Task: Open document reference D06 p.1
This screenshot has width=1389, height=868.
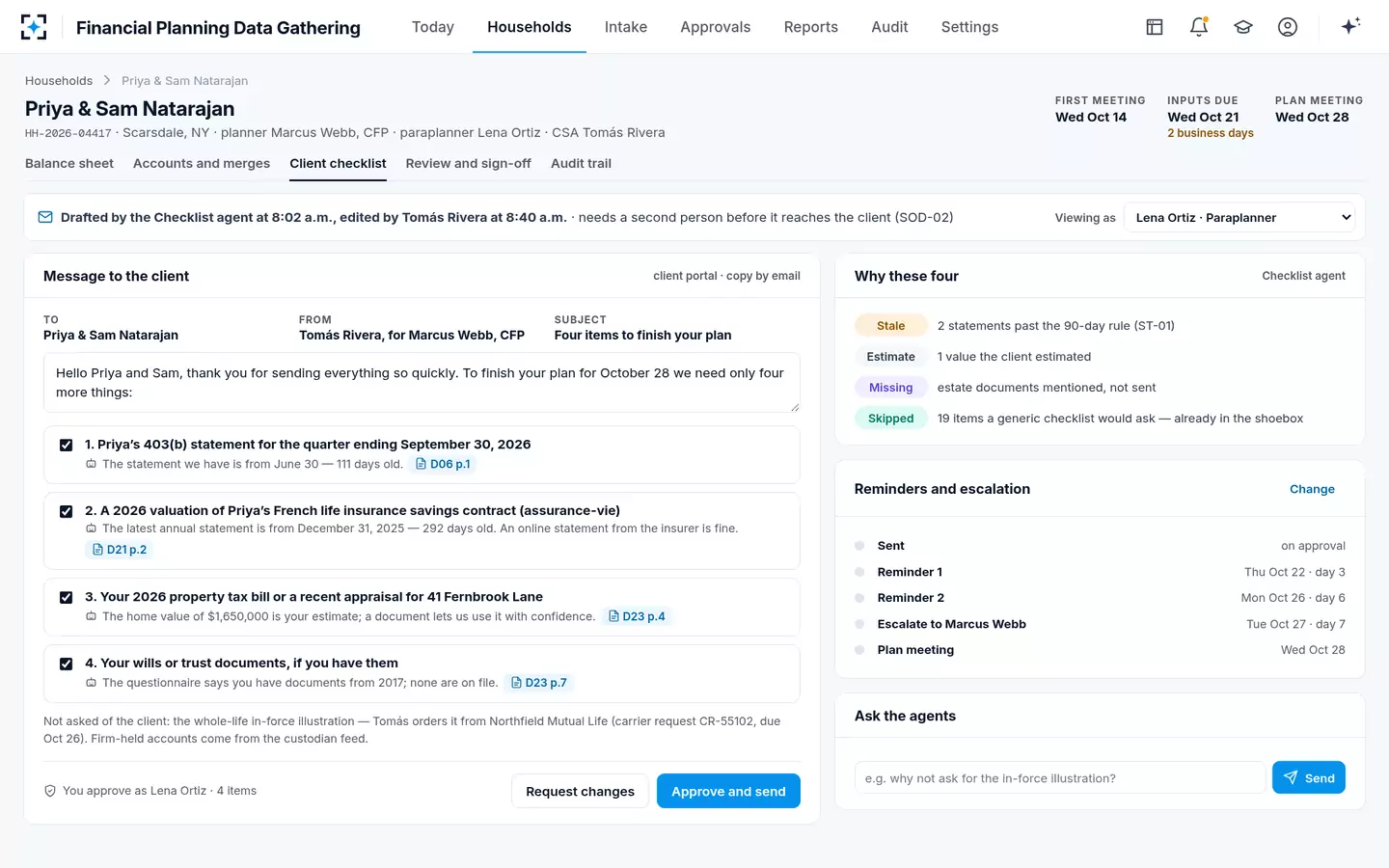Action: pyautogui.click(x=443, y=464)
